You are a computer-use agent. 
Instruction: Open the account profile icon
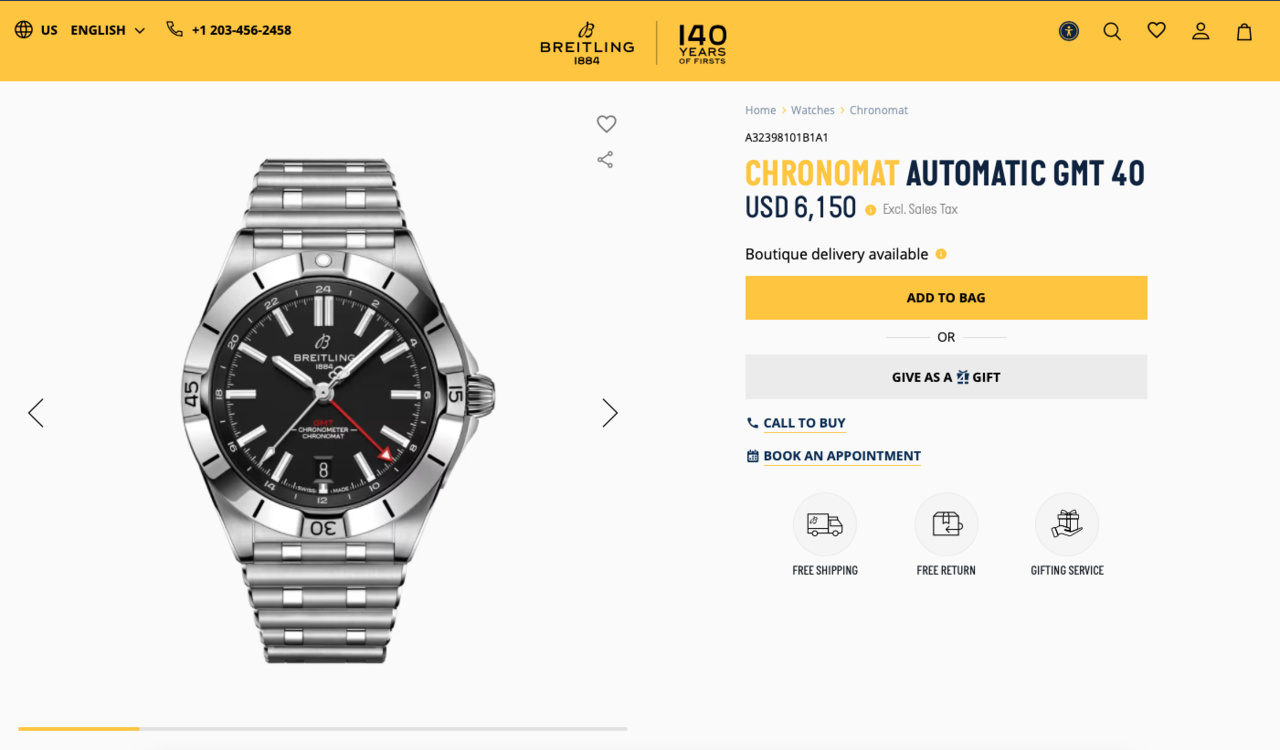(x=1200, y=31)
